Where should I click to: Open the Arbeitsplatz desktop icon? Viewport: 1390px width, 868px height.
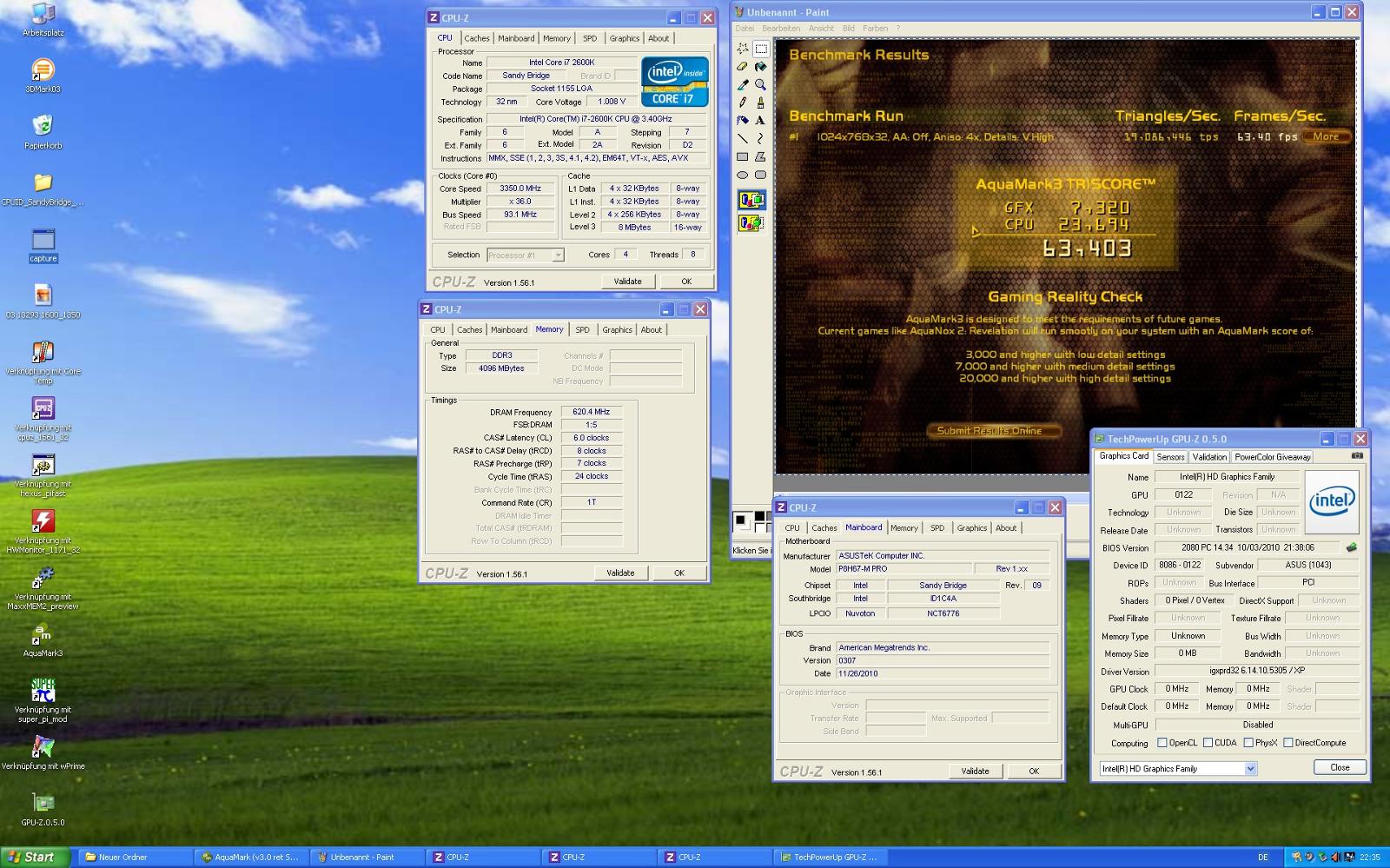pos(43,19)
